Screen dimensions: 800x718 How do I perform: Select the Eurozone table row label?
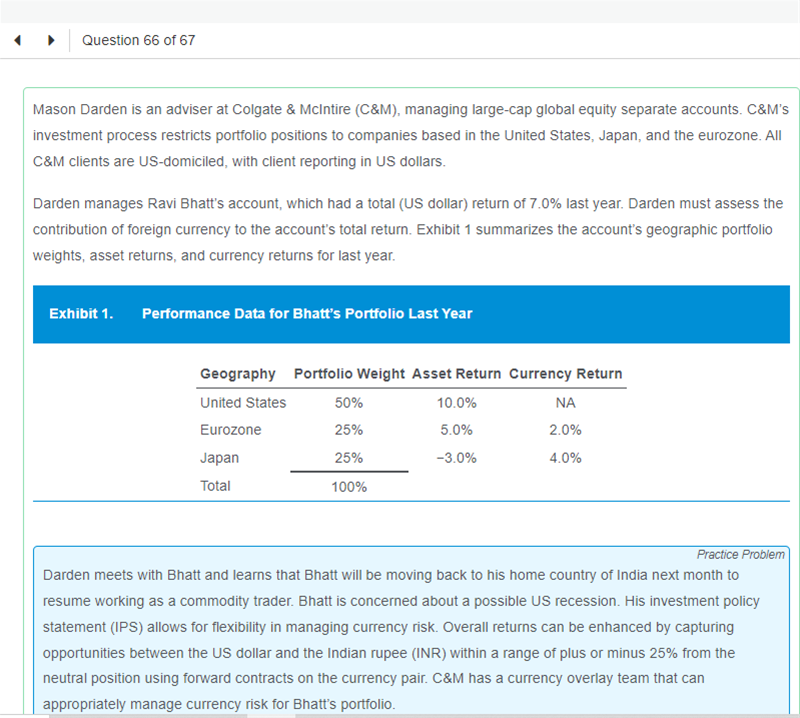point(231,430)
